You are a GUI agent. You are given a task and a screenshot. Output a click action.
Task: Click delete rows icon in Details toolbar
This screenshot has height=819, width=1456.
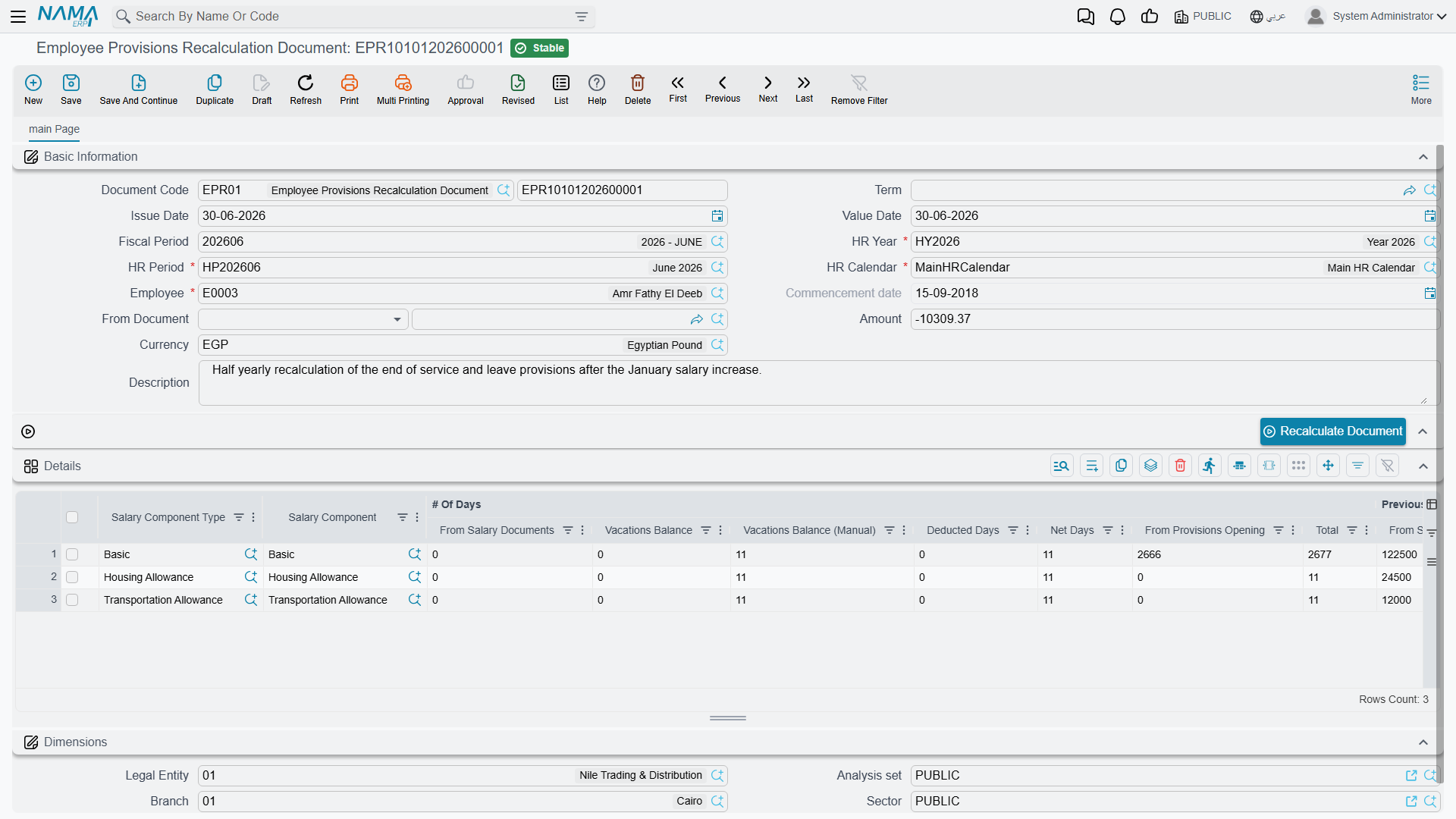[1180, 466]
